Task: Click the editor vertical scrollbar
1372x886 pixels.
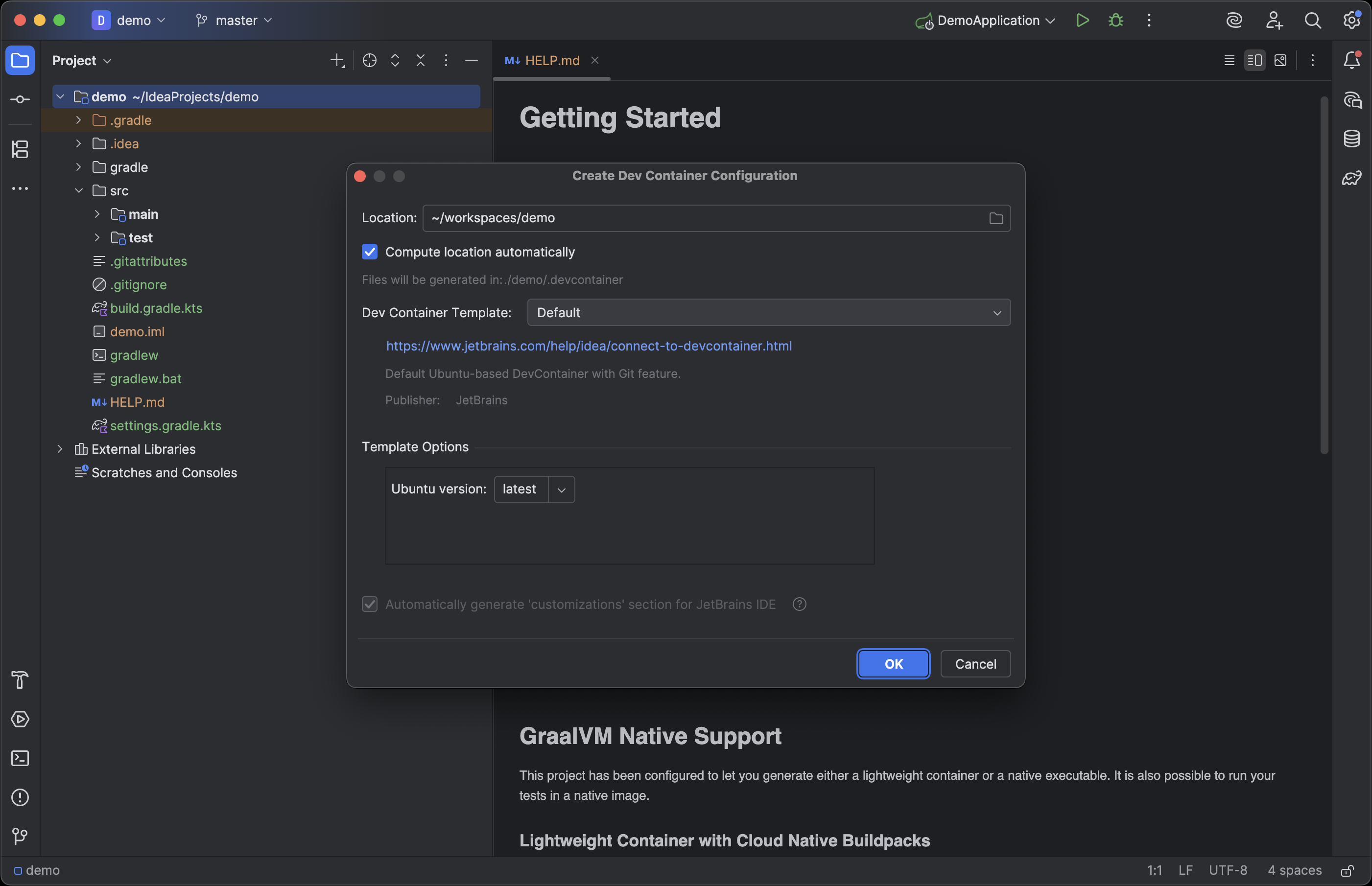Action: pyautogui.click(x=1324, y=275)
